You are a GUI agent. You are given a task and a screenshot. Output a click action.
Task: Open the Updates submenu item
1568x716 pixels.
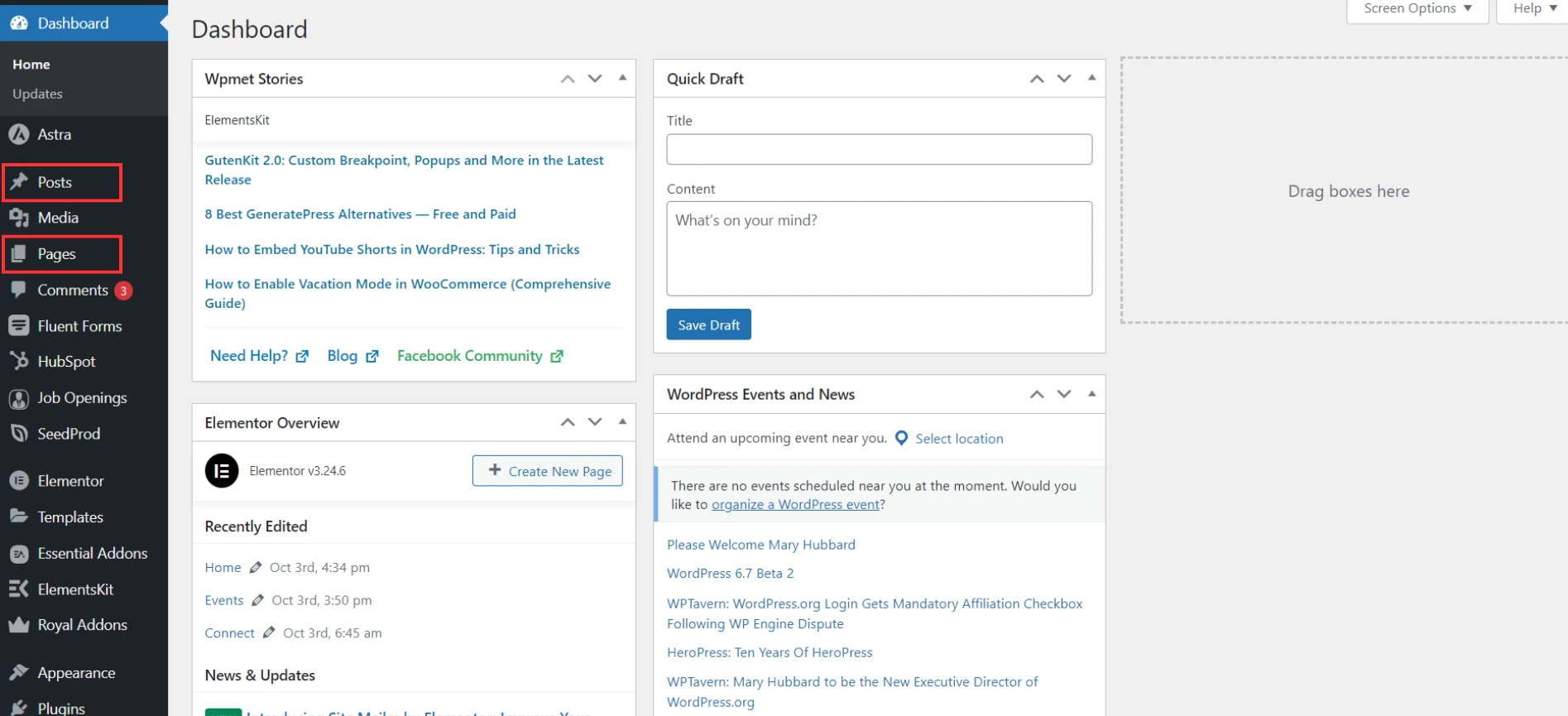tap(37, 94)
